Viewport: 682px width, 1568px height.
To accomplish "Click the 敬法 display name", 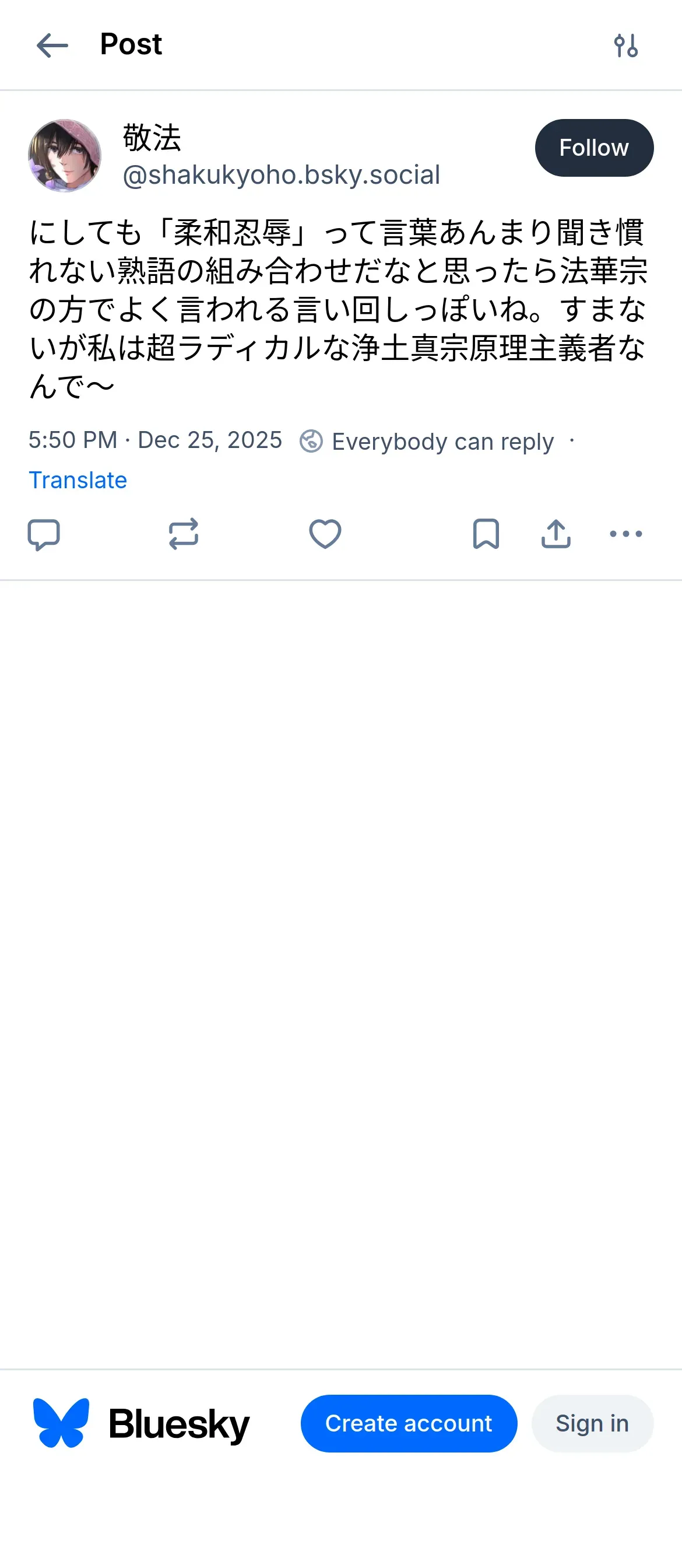I will [152, 138].
